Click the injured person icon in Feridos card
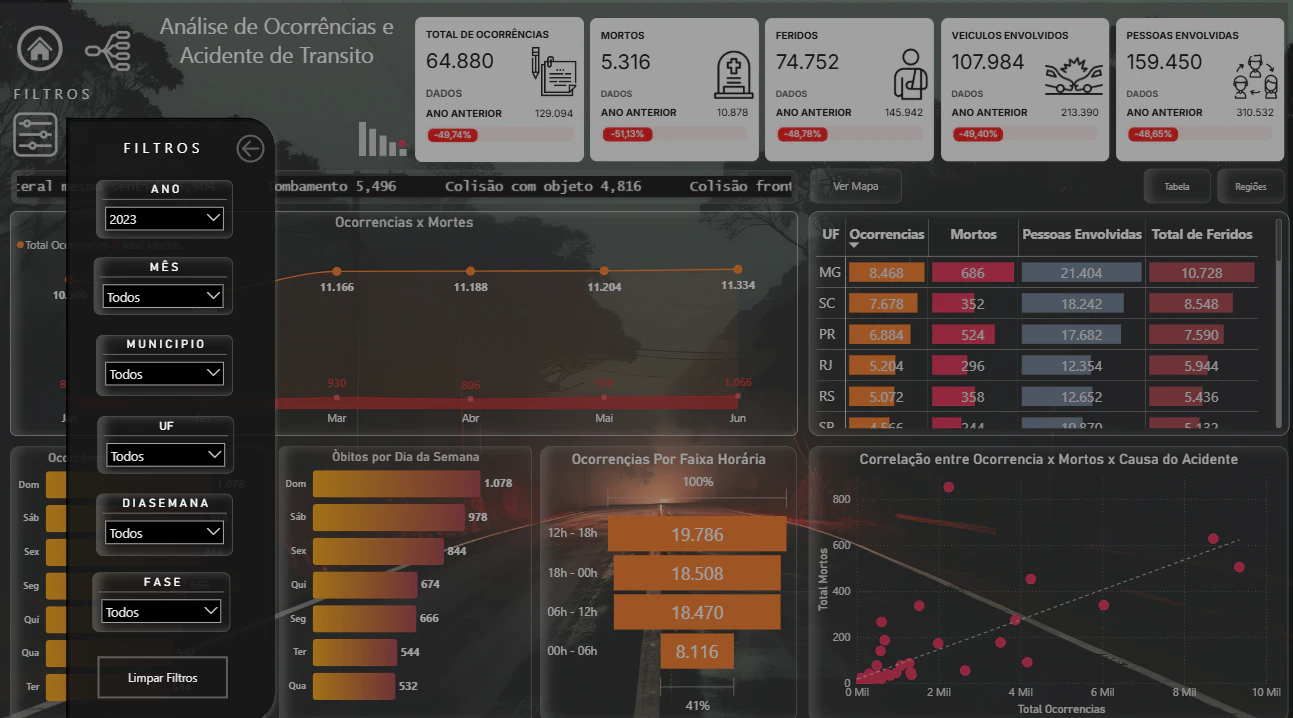1293x718 pixels. [911, 72]
